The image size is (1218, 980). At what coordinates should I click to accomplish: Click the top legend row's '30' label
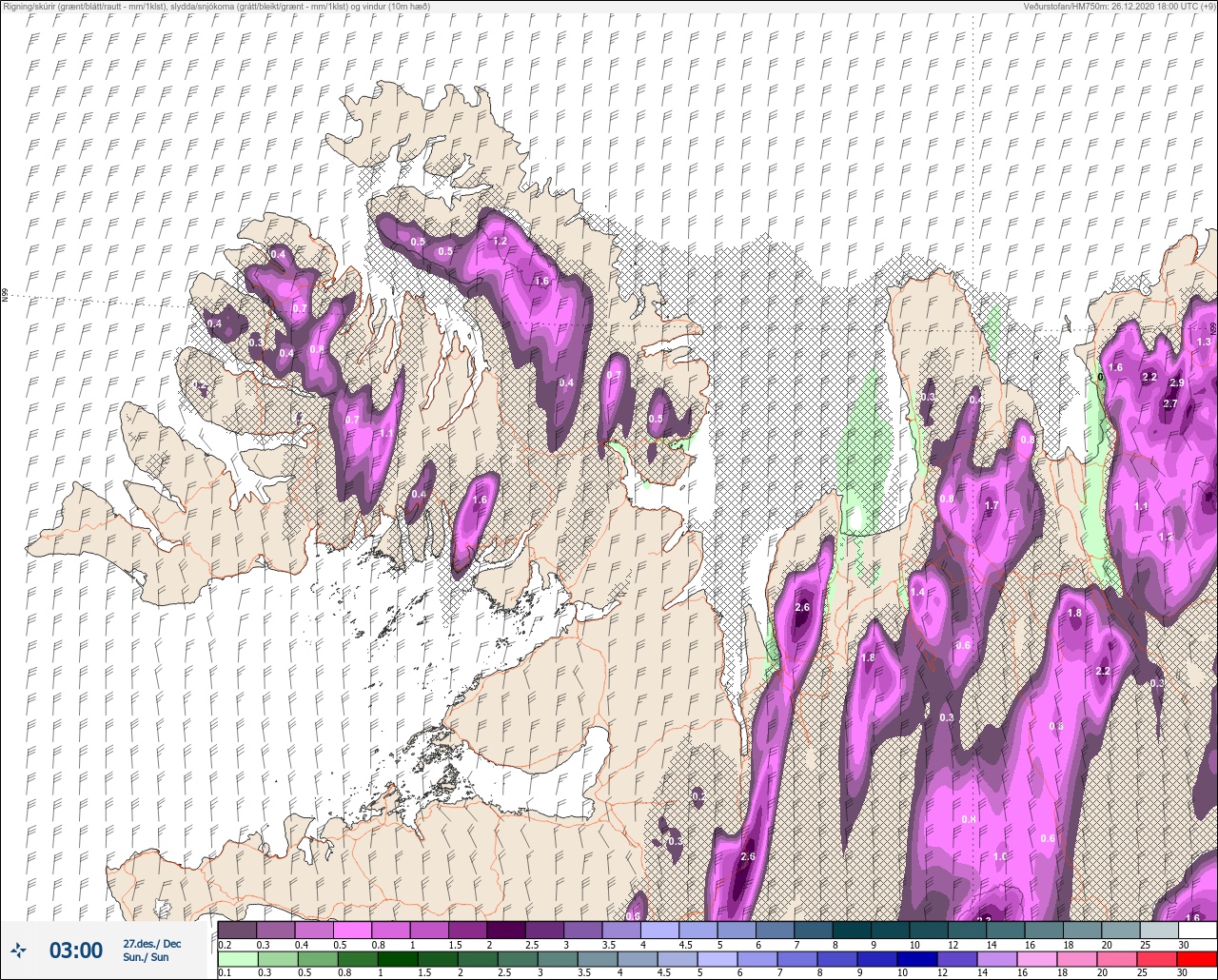coord(1184,944)
